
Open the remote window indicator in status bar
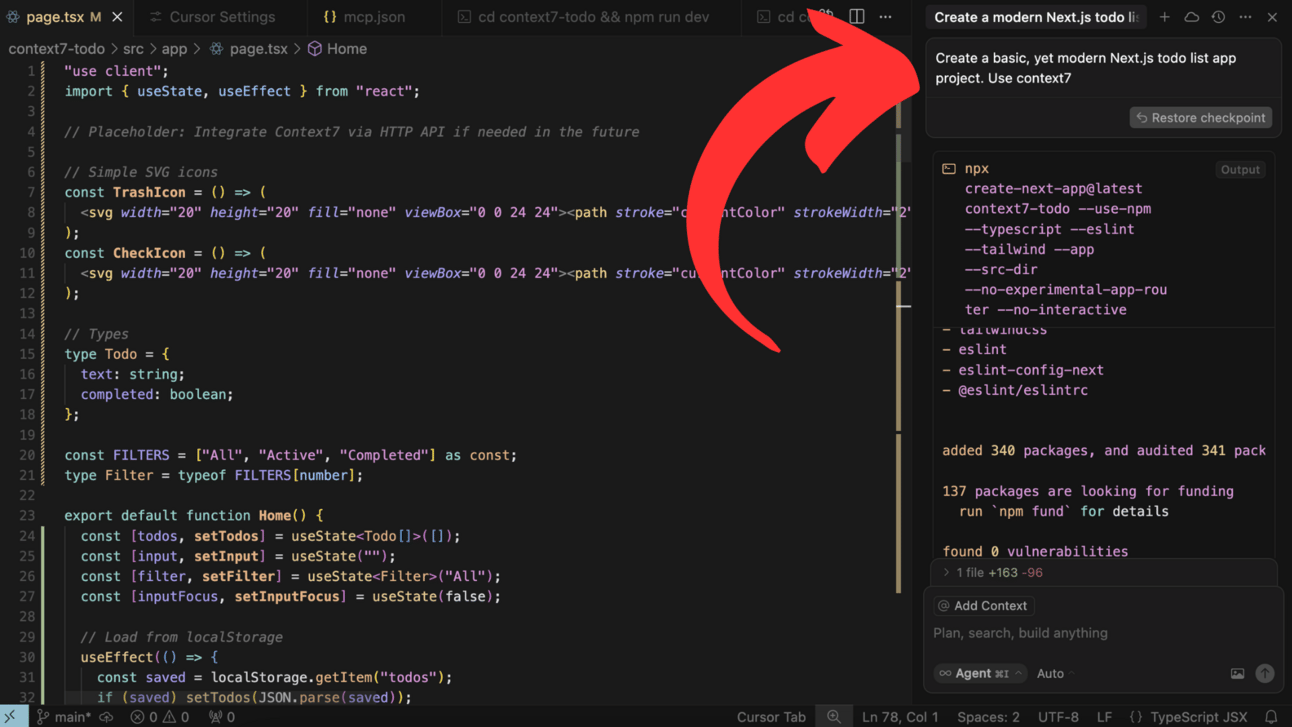[x=14, y=717]
